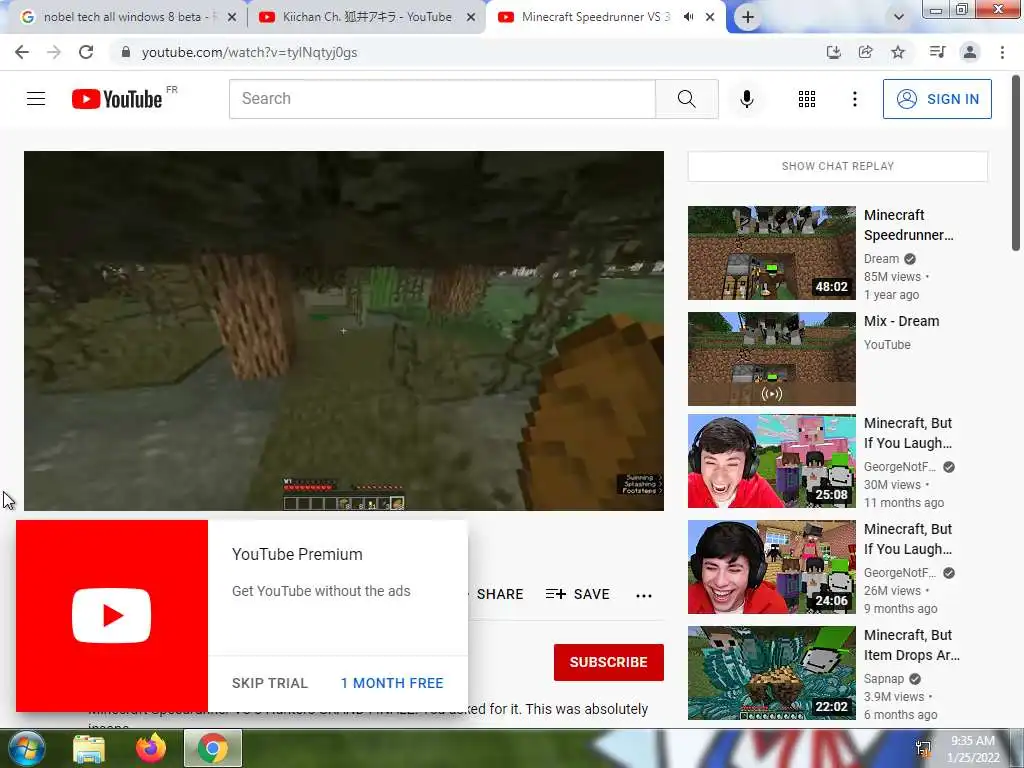1024x768 pixels.
Task: Share this page from address bar
Action: (x=865, y=52)
